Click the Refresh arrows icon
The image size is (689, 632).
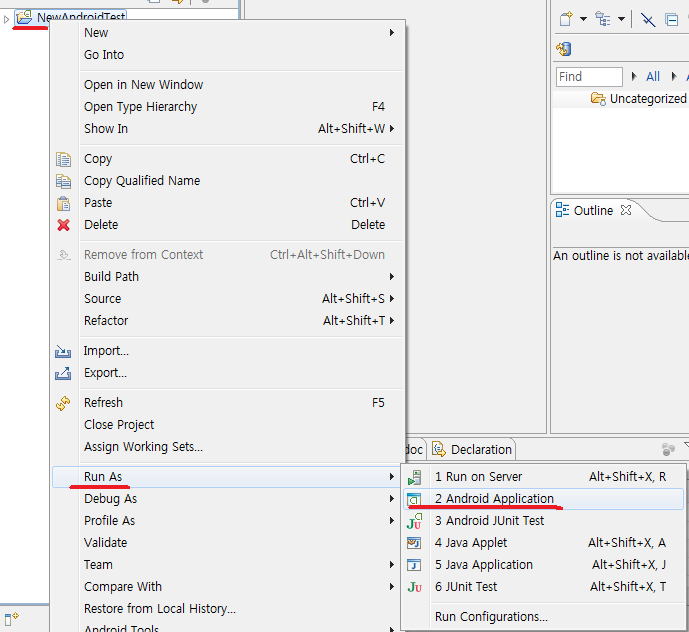pyautogui.click(x=63, y=403)
